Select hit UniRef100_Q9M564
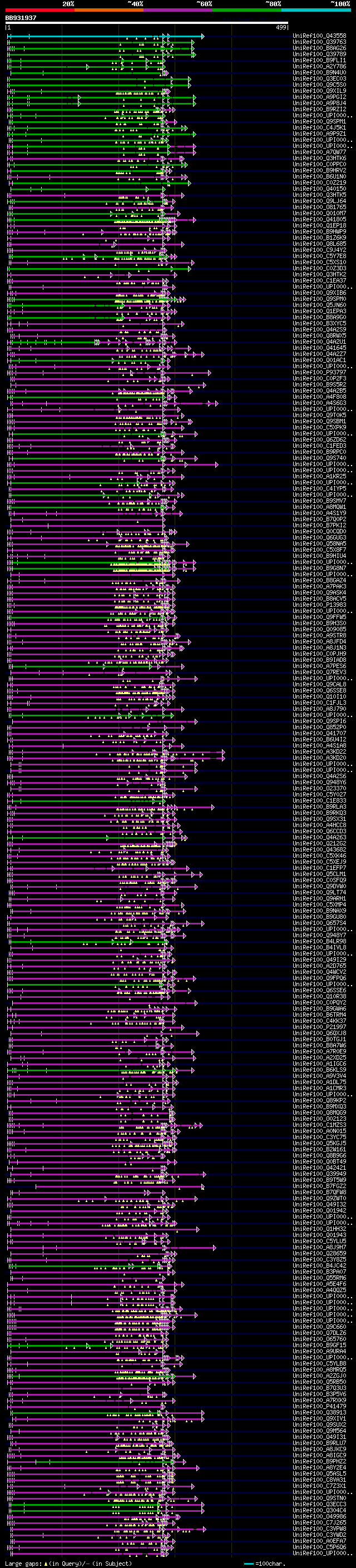 319,1431
